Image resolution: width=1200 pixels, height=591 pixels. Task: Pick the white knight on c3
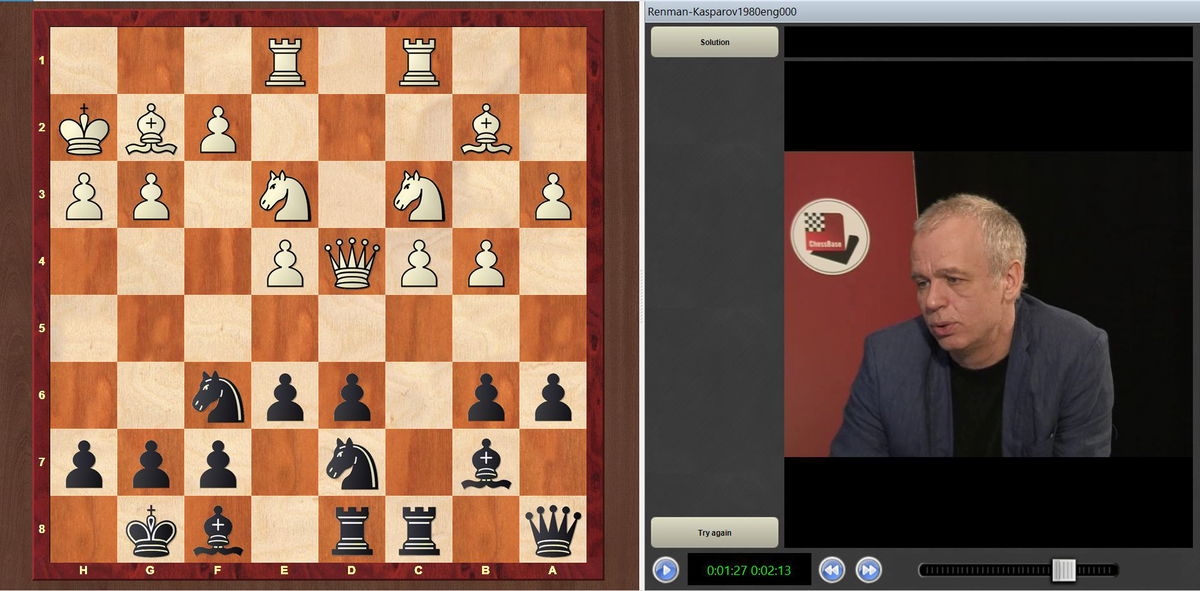coord(419,195)
